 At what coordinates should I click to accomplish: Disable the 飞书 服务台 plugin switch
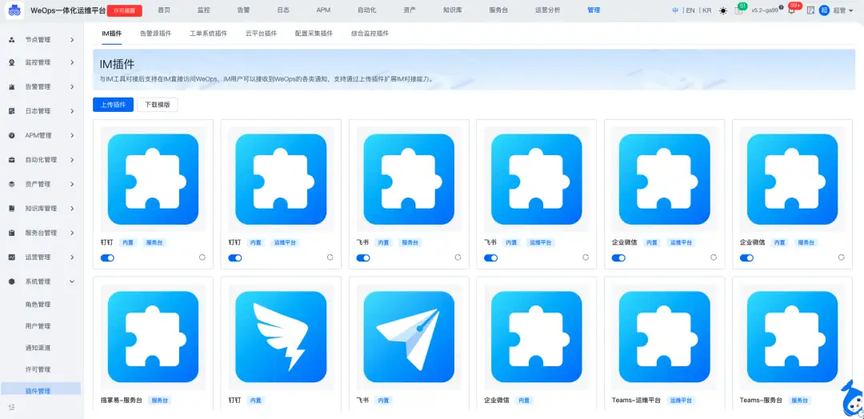(363, 257)
